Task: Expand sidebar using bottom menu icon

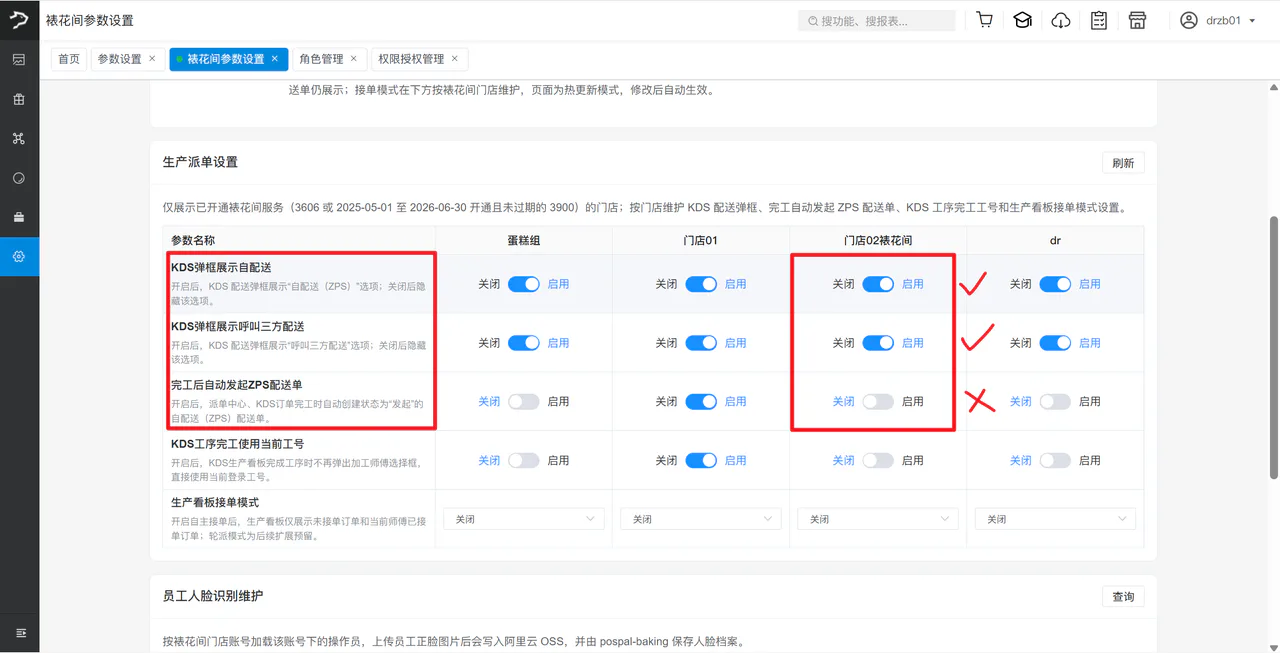Action: coord(21,633)
